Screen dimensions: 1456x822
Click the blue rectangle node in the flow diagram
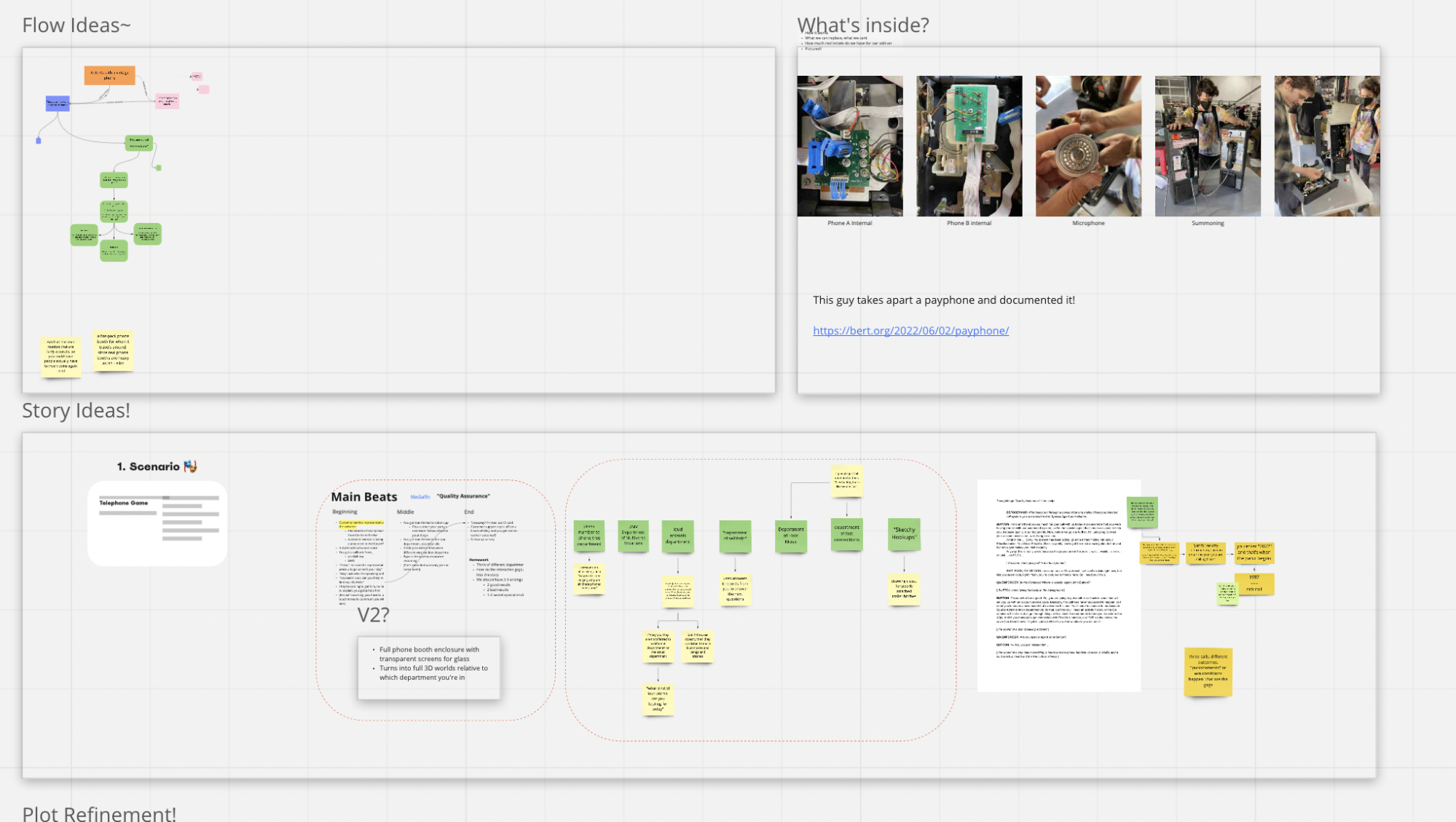coord(58,103)
